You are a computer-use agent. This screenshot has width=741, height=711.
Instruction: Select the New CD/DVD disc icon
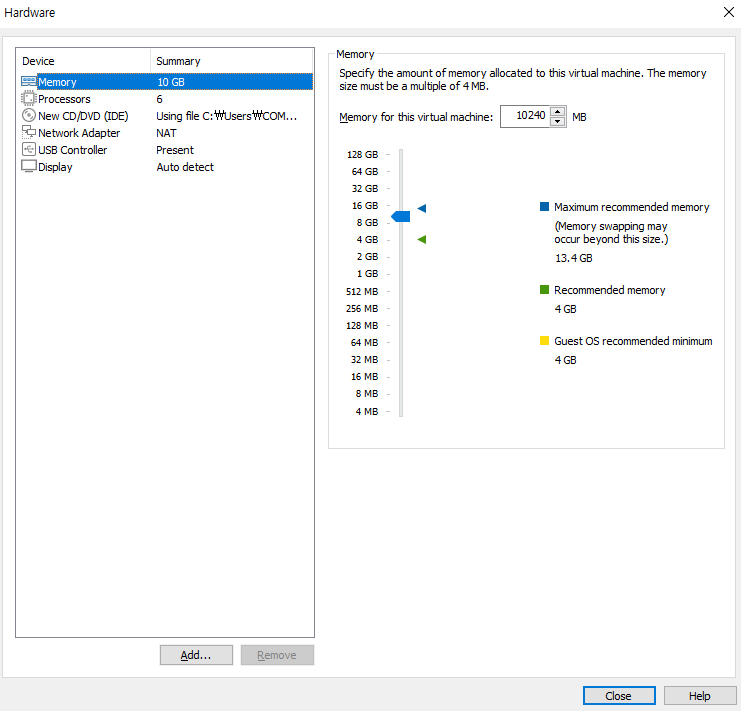pos(29,115)
